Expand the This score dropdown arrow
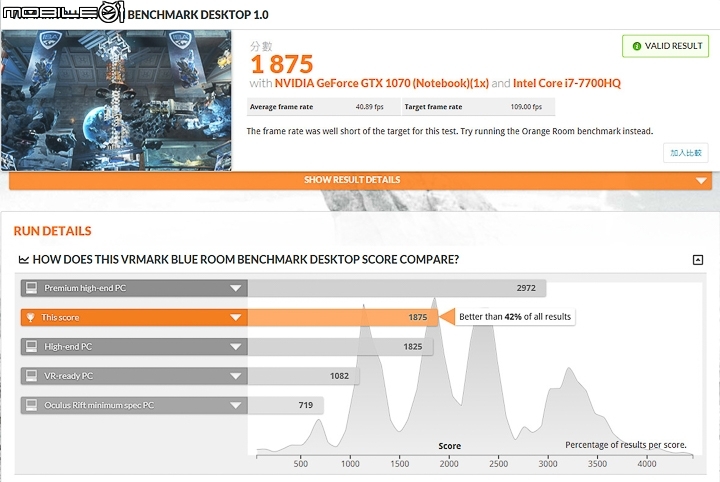 tap(236, 318)
